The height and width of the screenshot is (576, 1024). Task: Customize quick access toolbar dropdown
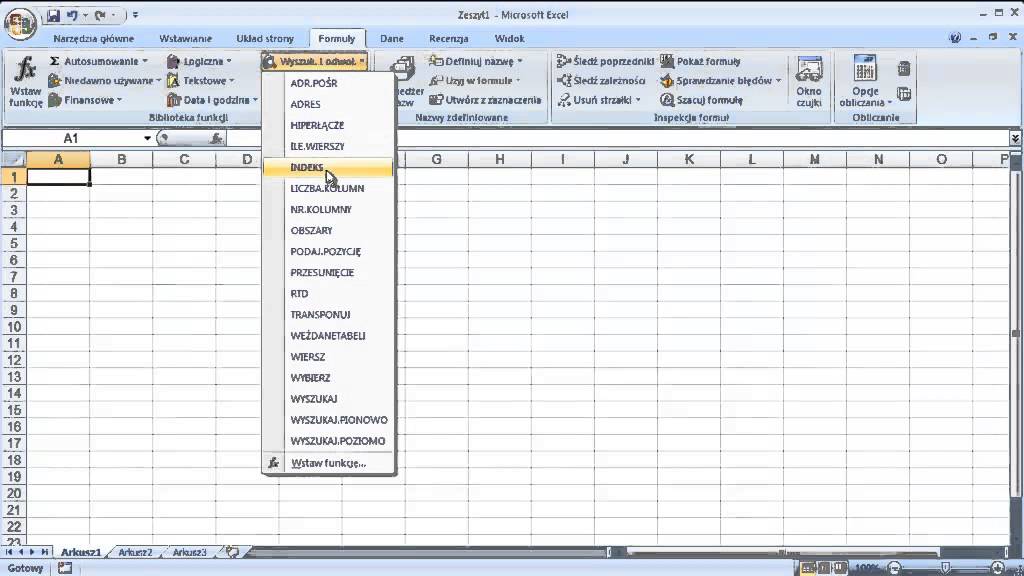click(135, 15)
